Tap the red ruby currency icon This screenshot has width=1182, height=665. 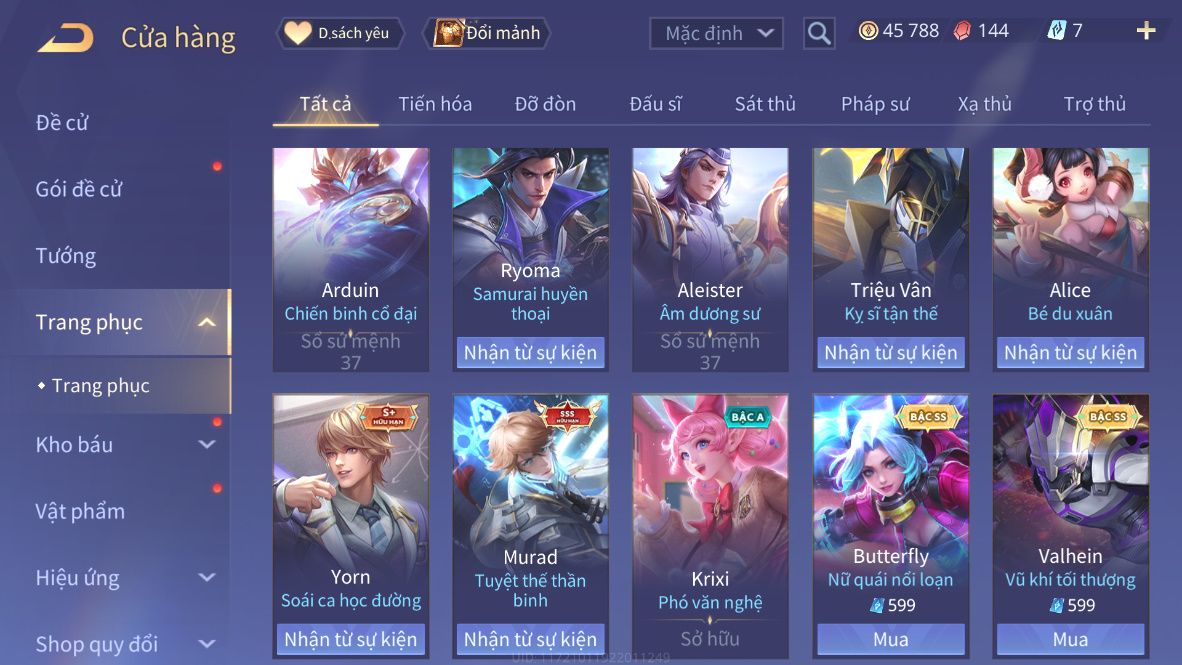point(962,31)
